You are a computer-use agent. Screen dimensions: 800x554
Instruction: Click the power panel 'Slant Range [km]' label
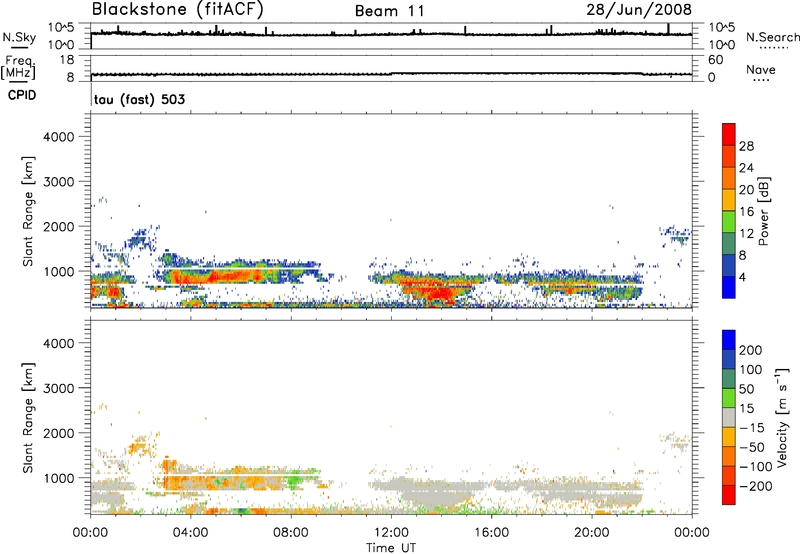[x=28, y=211]
